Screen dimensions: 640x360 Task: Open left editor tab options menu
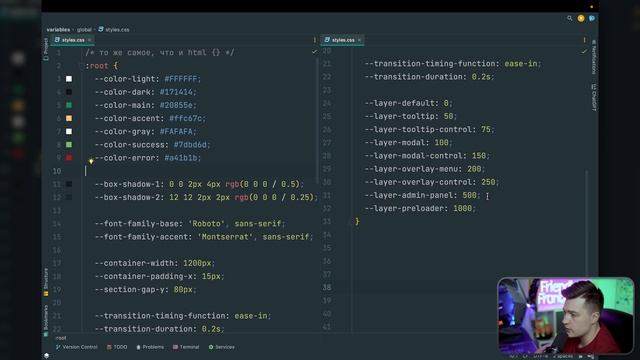click(314, 40)
